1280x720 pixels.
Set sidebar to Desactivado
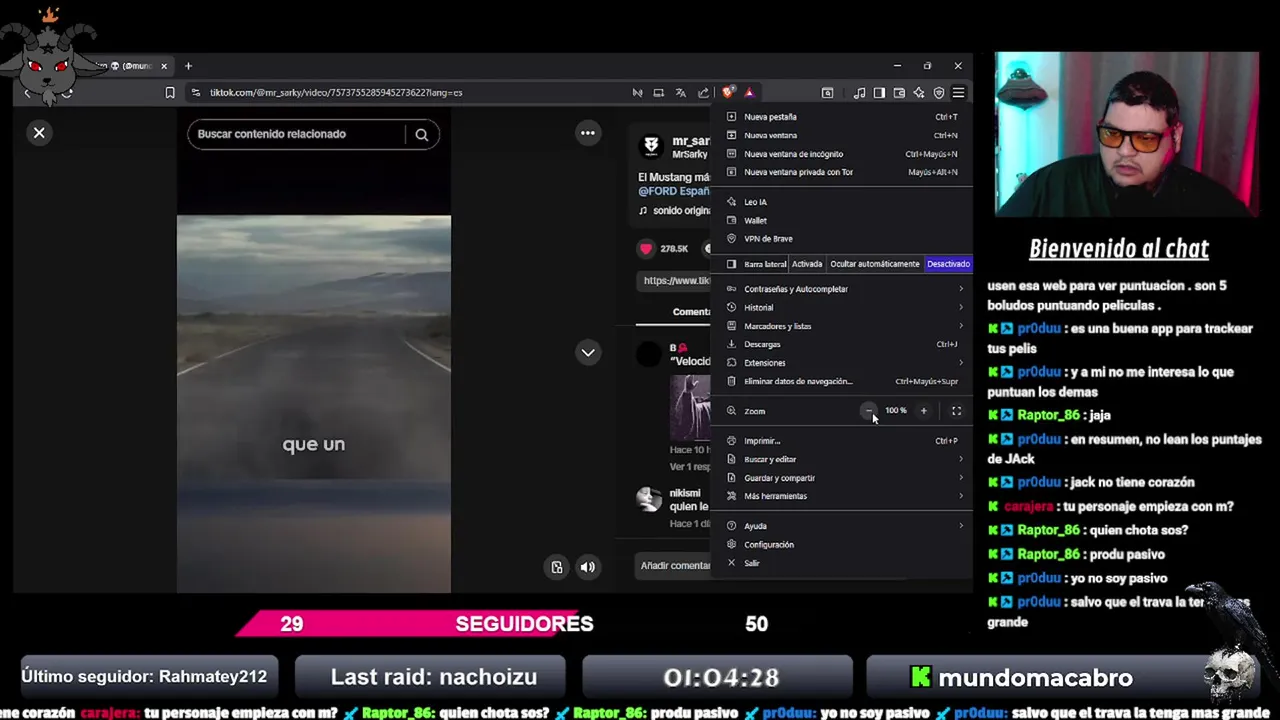948,264
